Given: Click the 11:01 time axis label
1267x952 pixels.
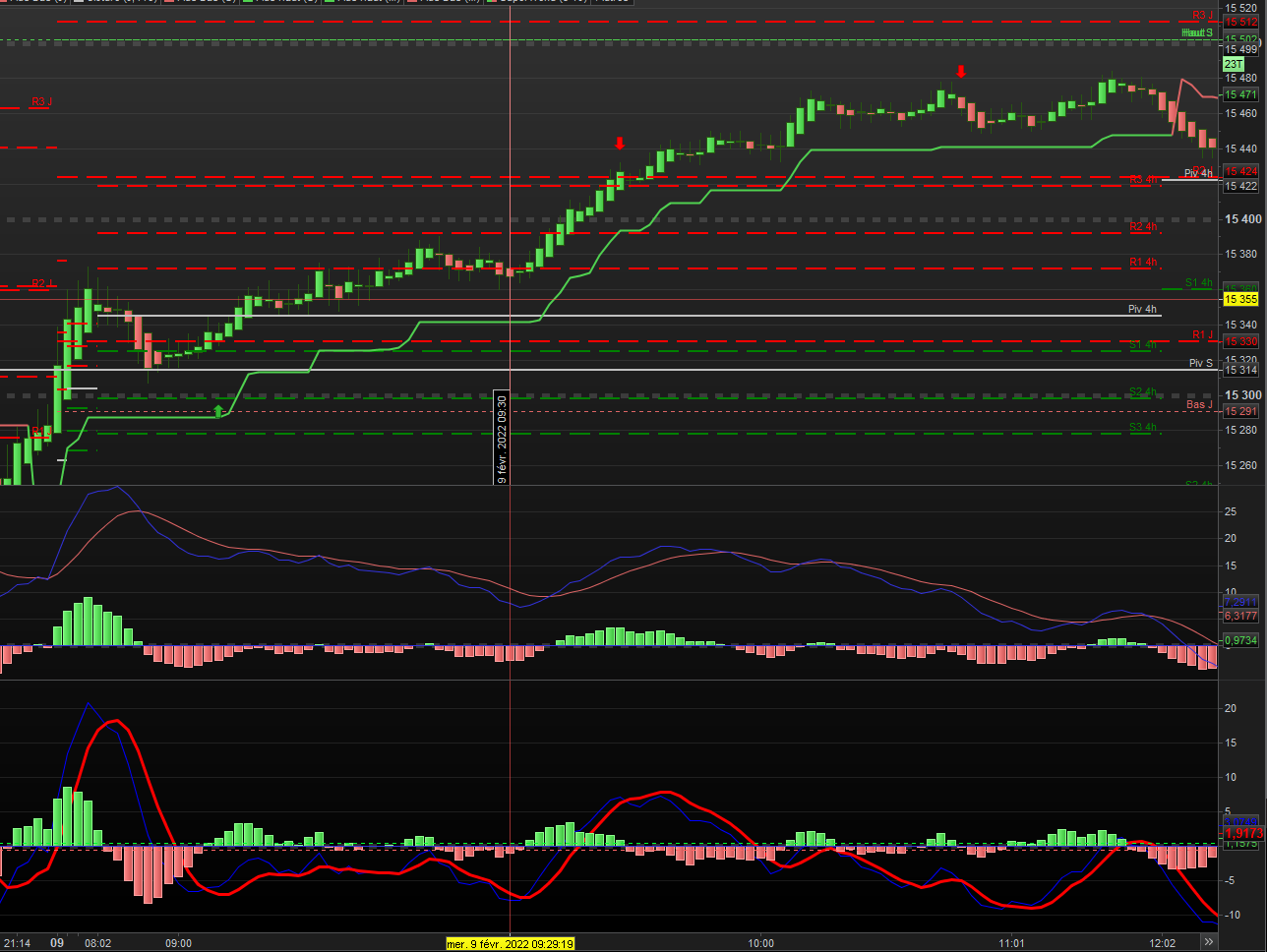Looking at the screenshot, I should [1012, 943].
